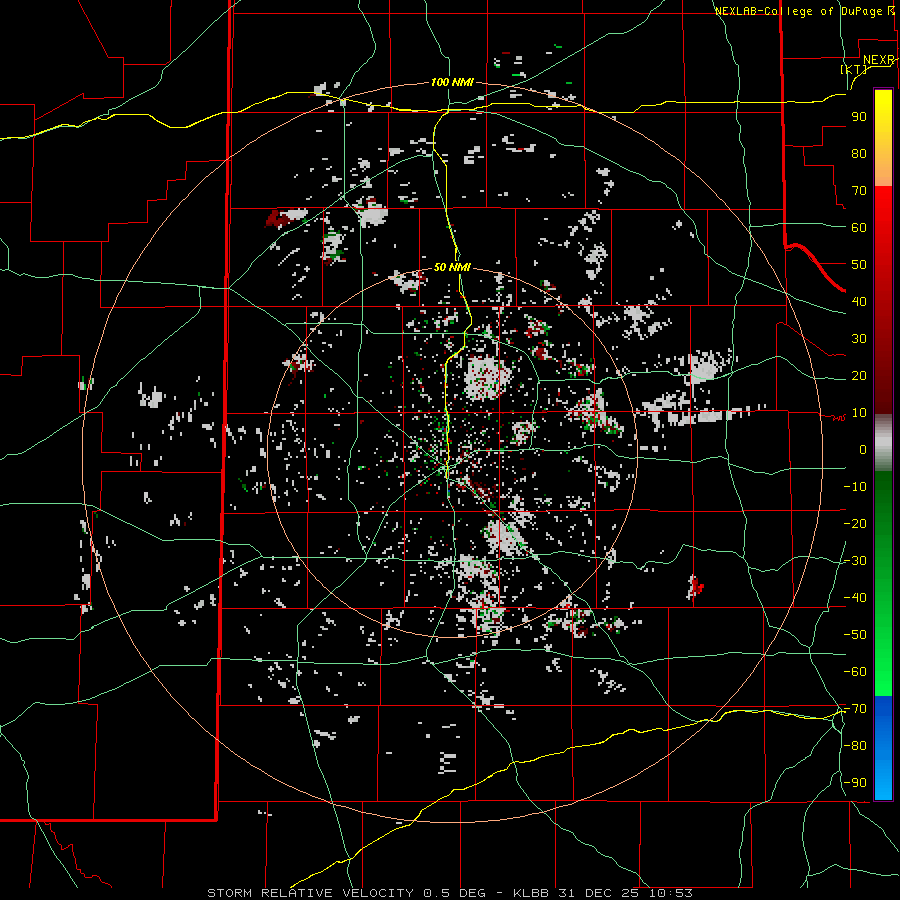Click the -10 value on velocity scale
Image resolution: width=900 pixels, height=900 pixels.
pyautogui.click(x=855, y=487)
